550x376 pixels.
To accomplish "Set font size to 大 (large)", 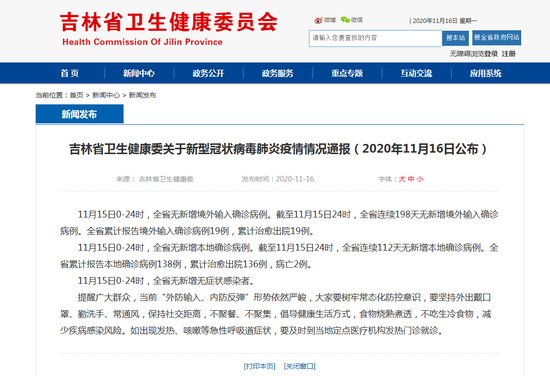I will [x=402, y=179].
